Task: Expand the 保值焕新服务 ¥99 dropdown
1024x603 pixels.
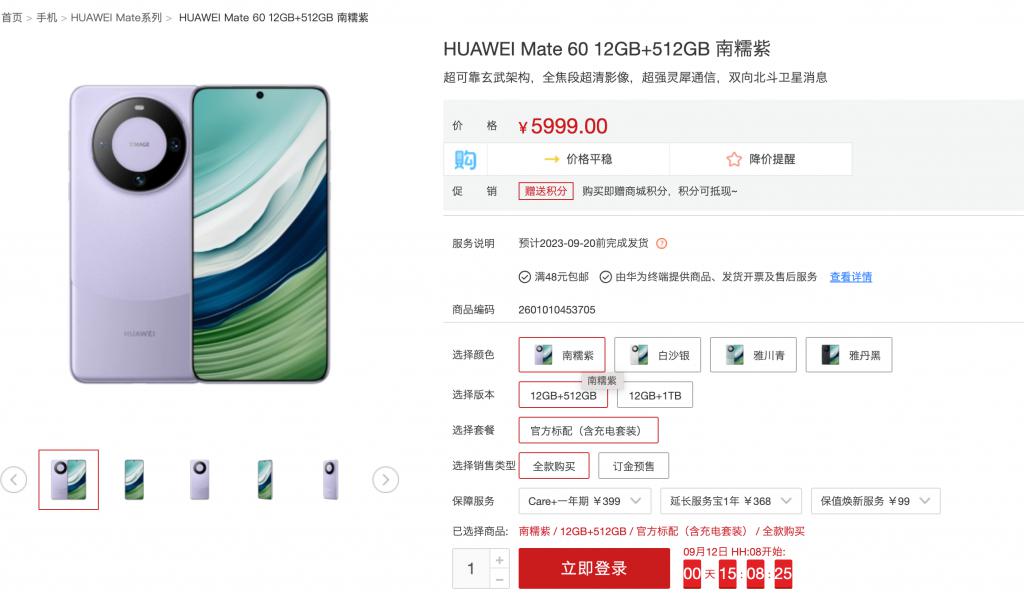Action: click(875, 501)
